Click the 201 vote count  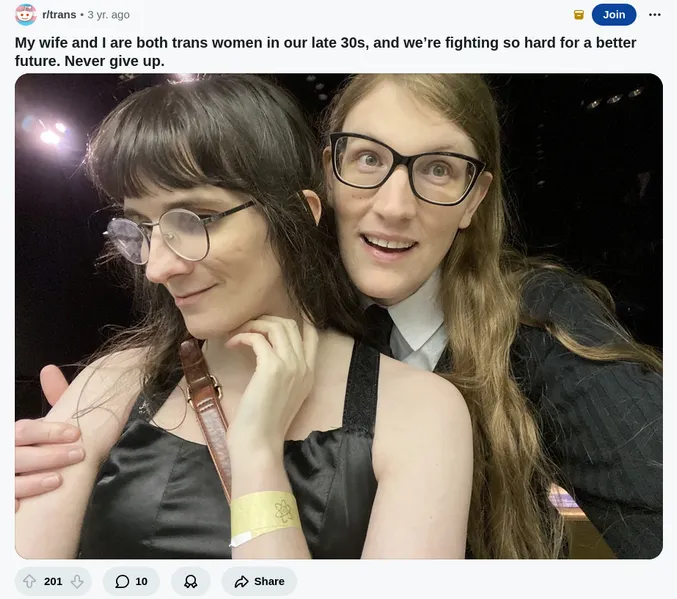pyautogui.click(x=53, y=581)
